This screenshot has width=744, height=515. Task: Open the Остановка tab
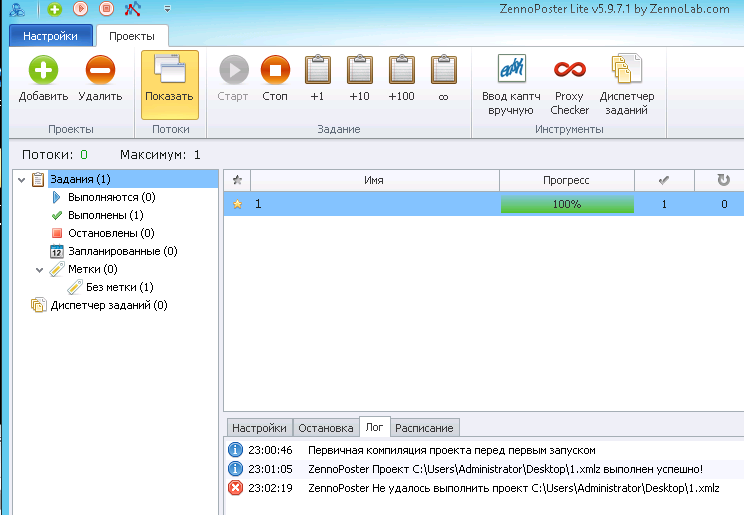click(326, 428)
